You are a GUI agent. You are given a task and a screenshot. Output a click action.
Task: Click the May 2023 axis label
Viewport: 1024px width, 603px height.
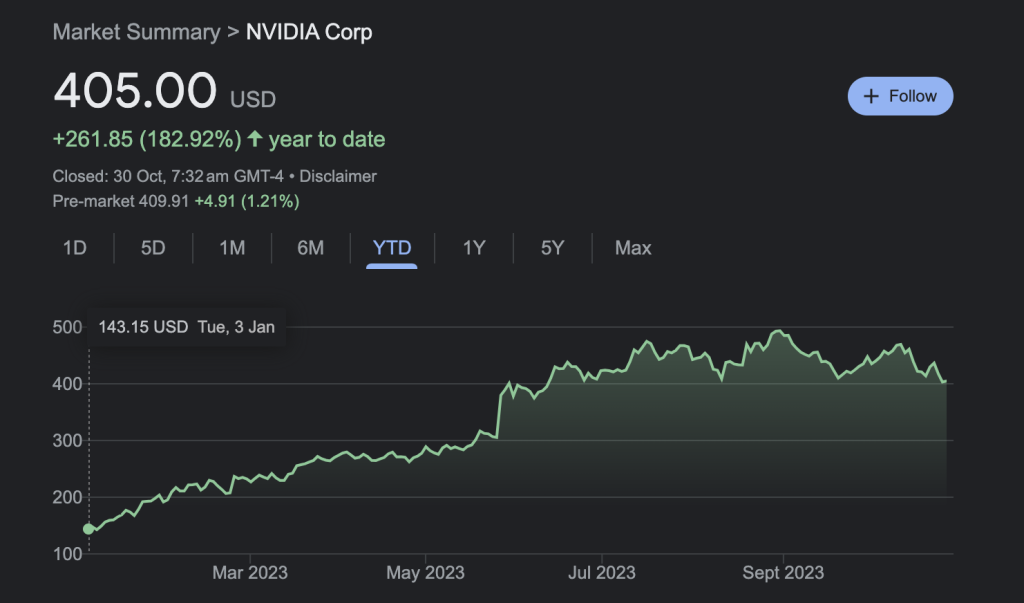pyautogui.click(x=425, y=573)
